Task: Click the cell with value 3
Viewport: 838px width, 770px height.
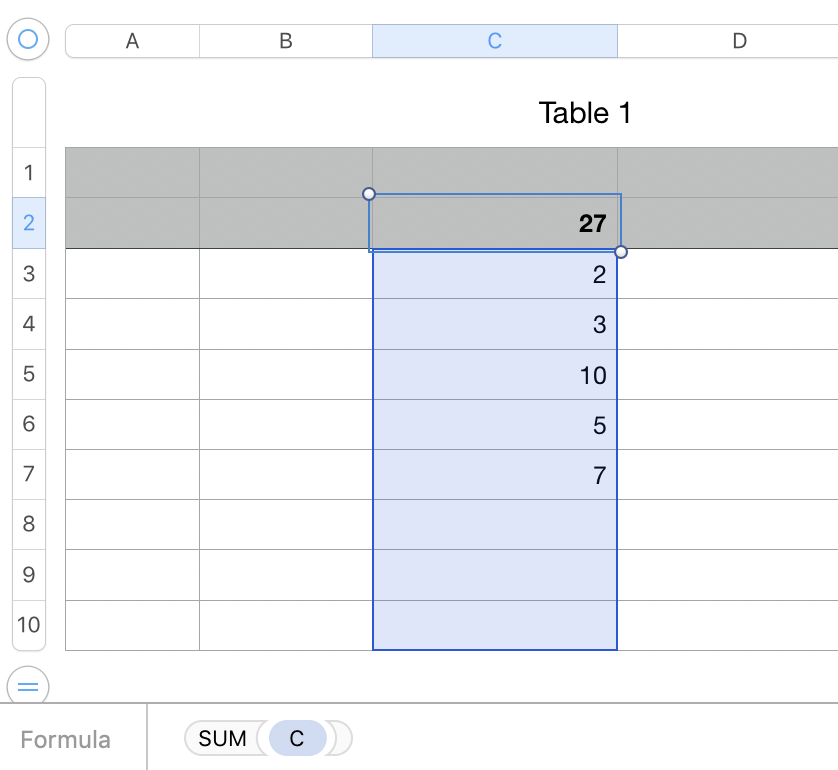Action: tap(495, 324)
